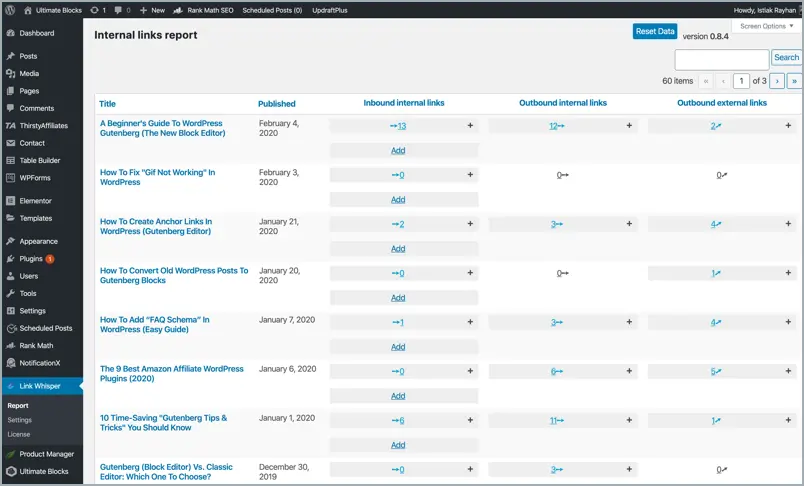Open the Product Manager icon

10,454
